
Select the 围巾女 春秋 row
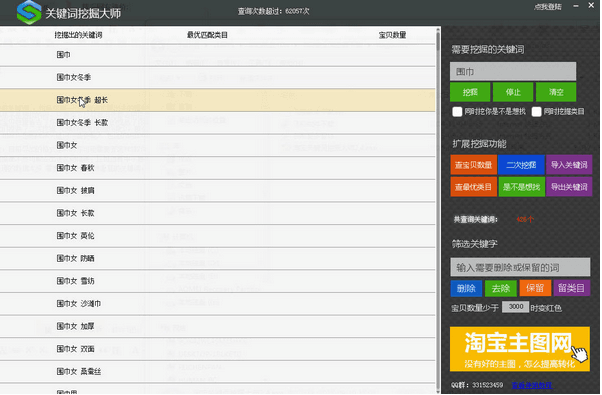[x=218, y=168]
